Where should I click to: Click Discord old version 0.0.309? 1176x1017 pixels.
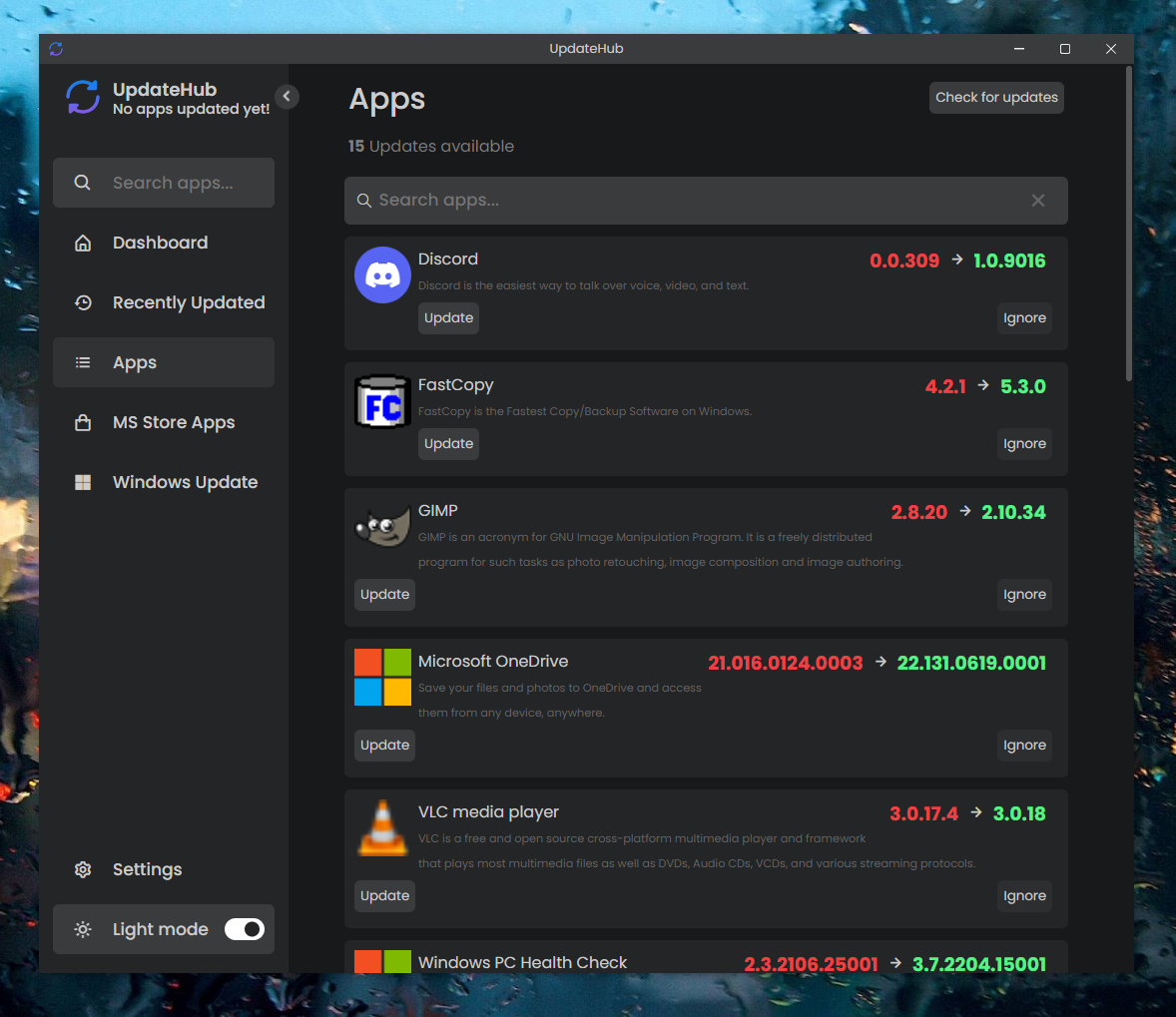coord(904,261)
